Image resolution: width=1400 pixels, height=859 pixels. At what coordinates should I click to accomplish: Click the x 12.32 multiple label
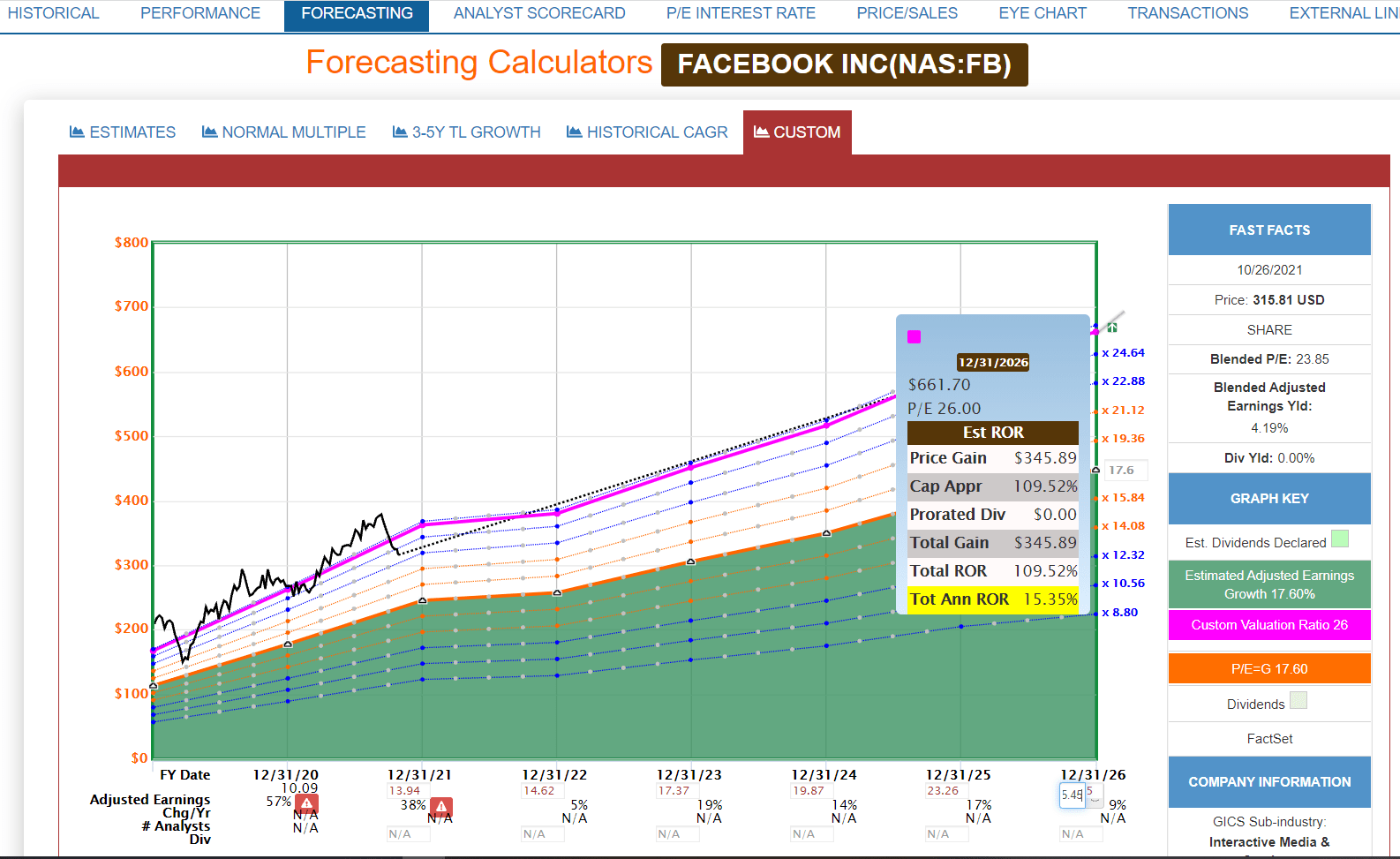click(x=1123, y=555)
